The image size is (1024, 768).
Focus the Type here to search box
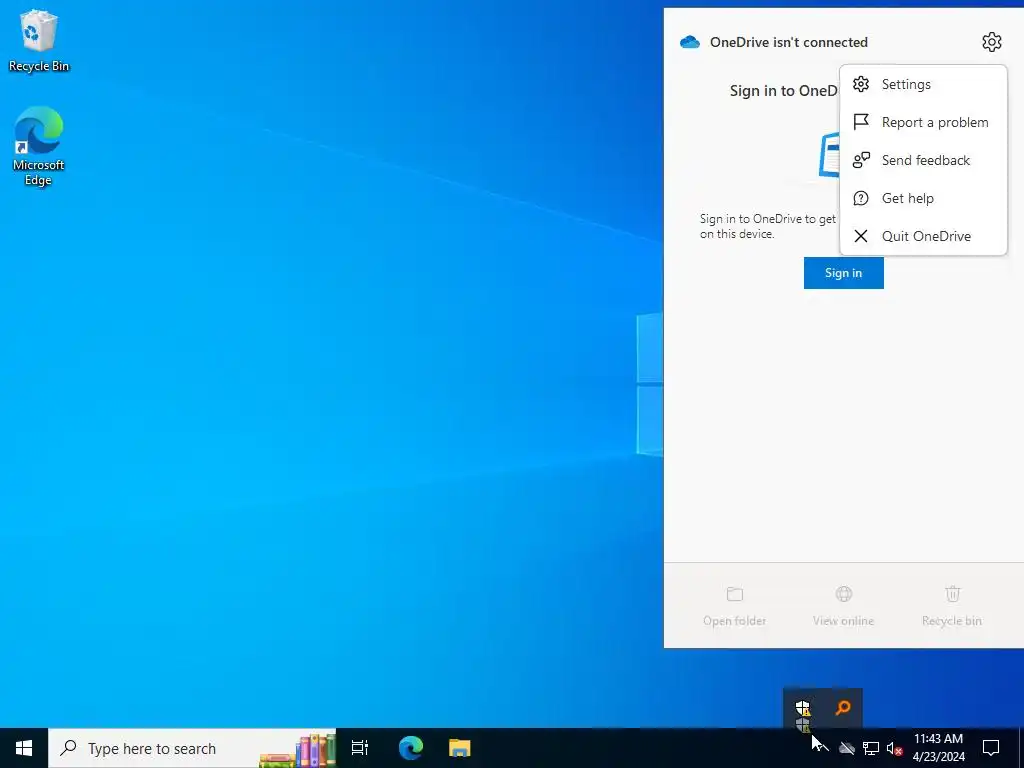coord(192,748)
